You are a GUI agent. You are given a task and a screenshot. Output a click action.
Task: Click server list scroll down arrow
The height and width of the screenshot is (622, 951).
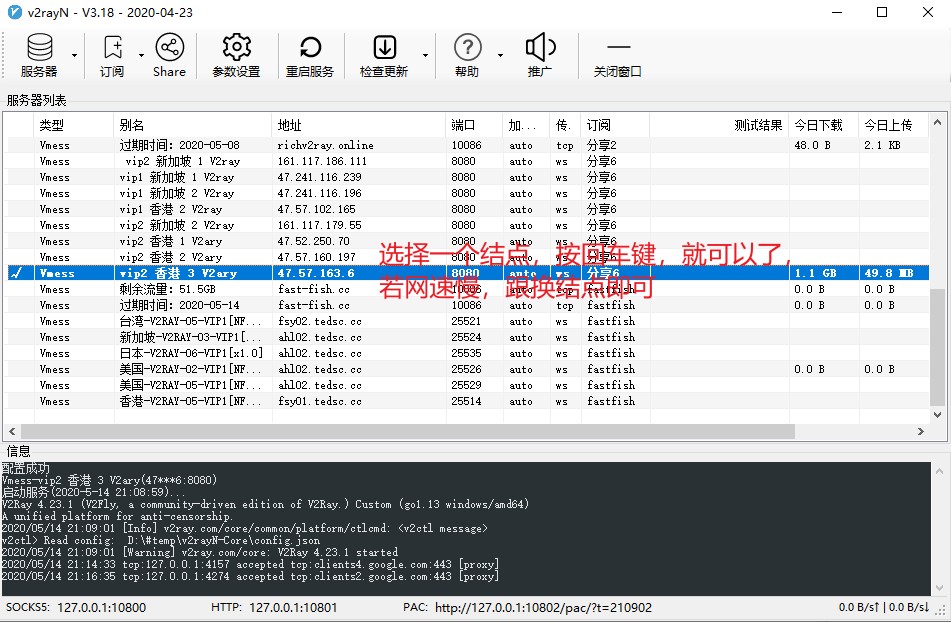(x=938, y=415)
